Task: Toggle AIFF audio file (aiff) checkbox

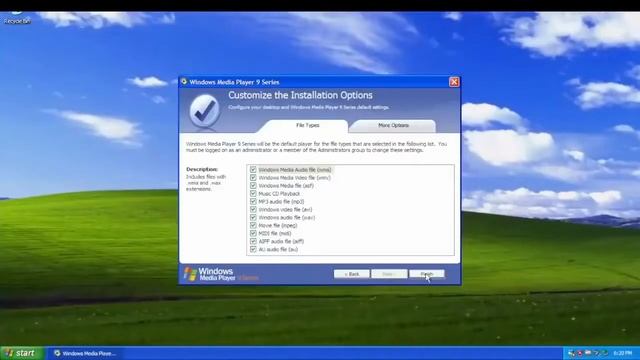Action: [253, 241]
